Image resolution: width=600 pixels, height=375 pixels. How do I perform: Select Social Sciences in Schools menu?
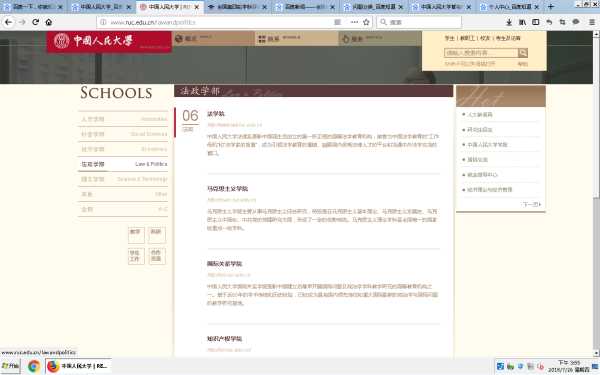pyautogui.click(x=123, y=134)
